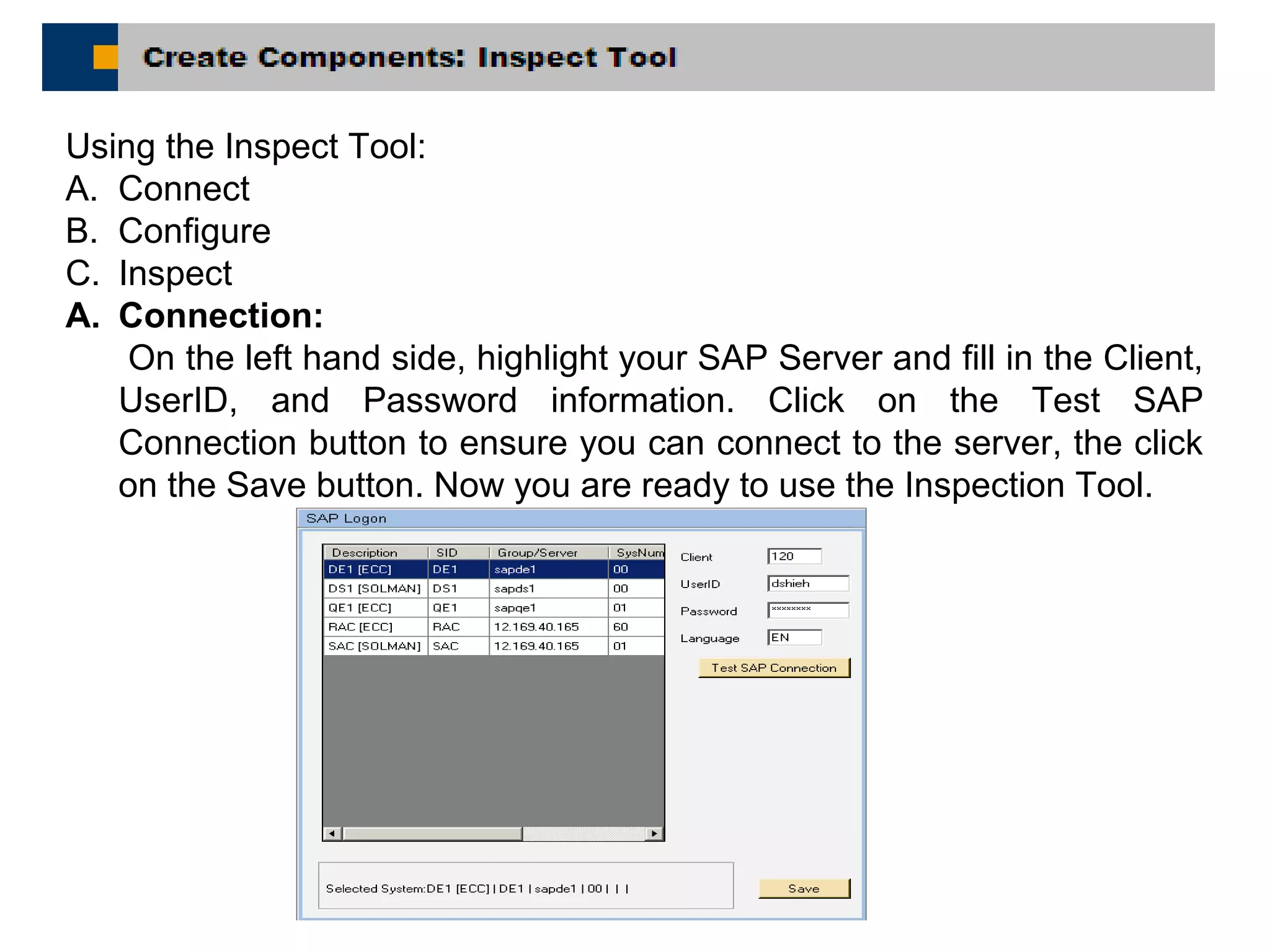Click the sapqe1 server cell
Image resolution: width=1270 pixels, height=952 pixels.
[549, 607]
